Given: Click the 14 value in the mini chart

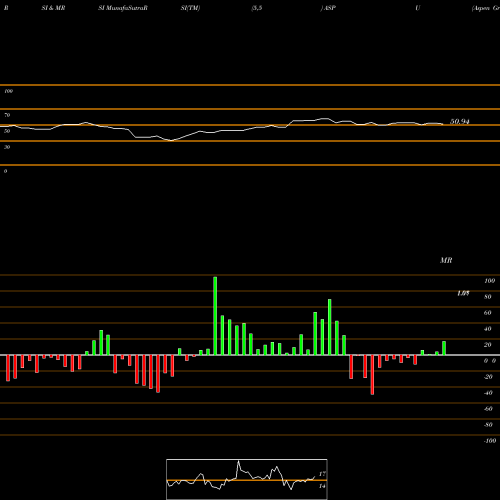Looking at the screenshot, I should 322,486.
